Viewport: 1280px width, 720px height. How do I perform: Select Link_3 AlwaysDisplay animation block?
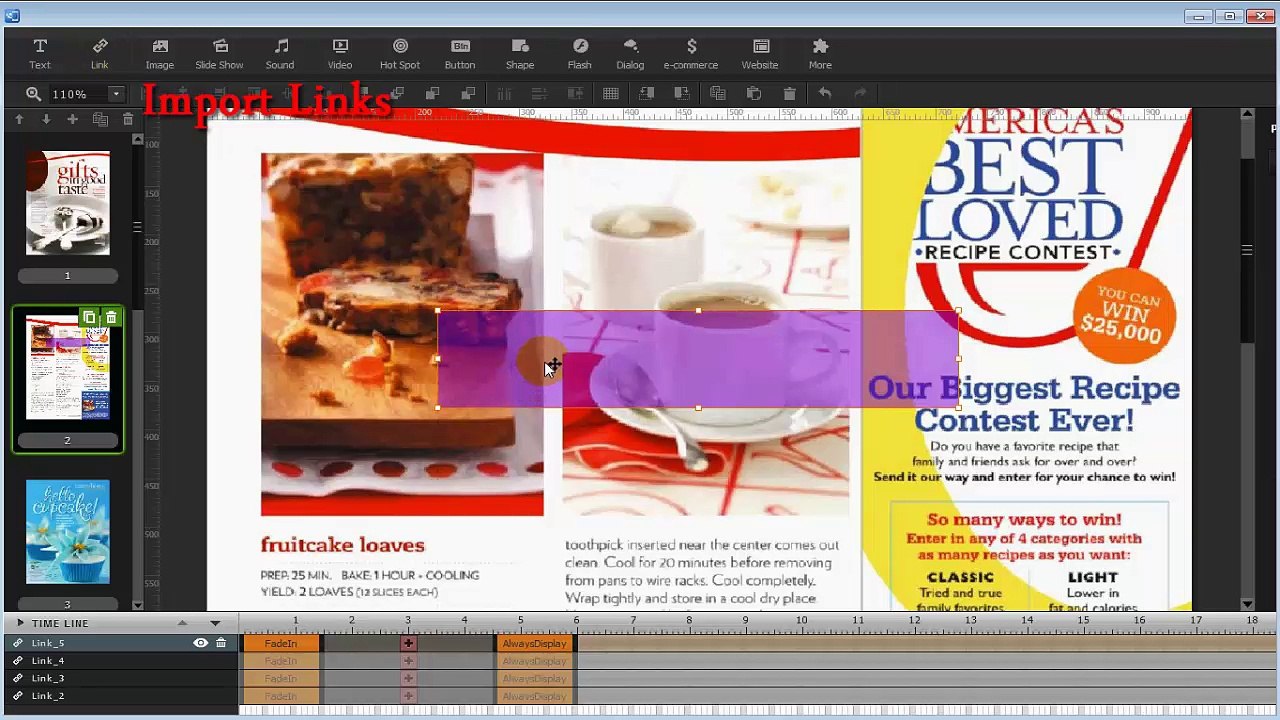pyautogui.click(x=534, y=679)
